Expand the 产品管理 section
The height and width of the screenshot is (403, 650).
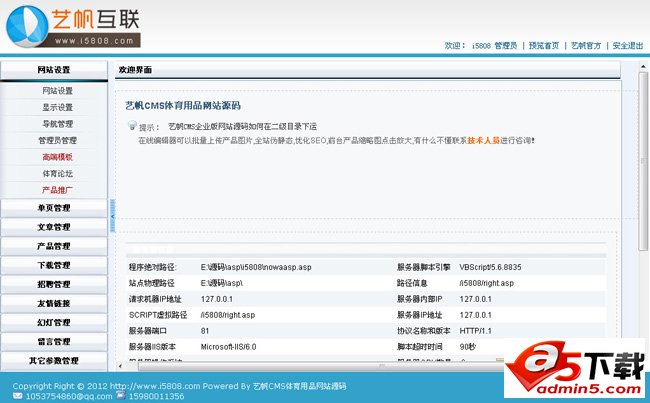[53, 246]
